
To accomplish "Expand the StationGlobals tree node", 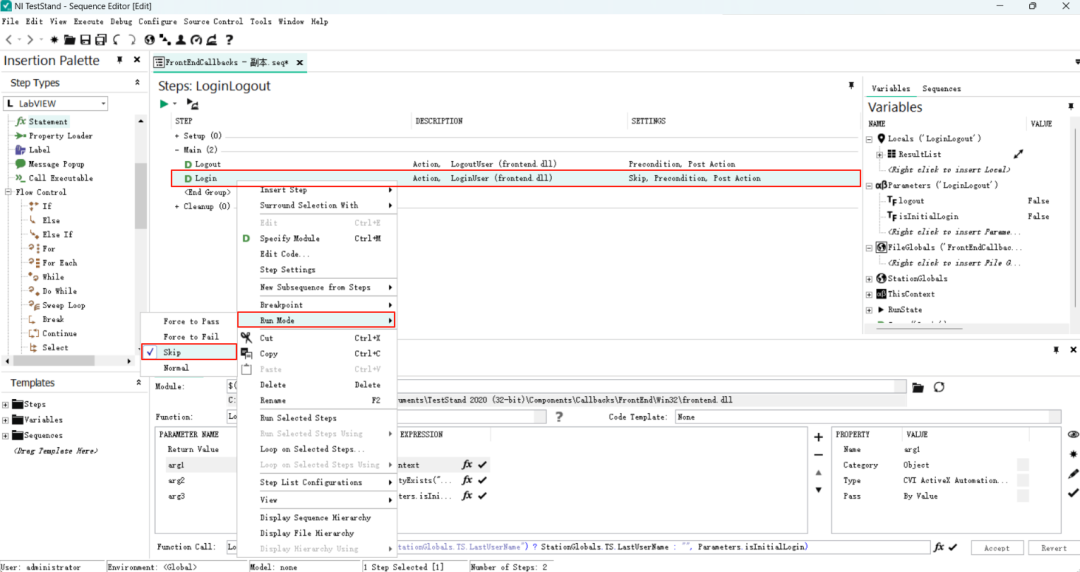I will 869,279.
